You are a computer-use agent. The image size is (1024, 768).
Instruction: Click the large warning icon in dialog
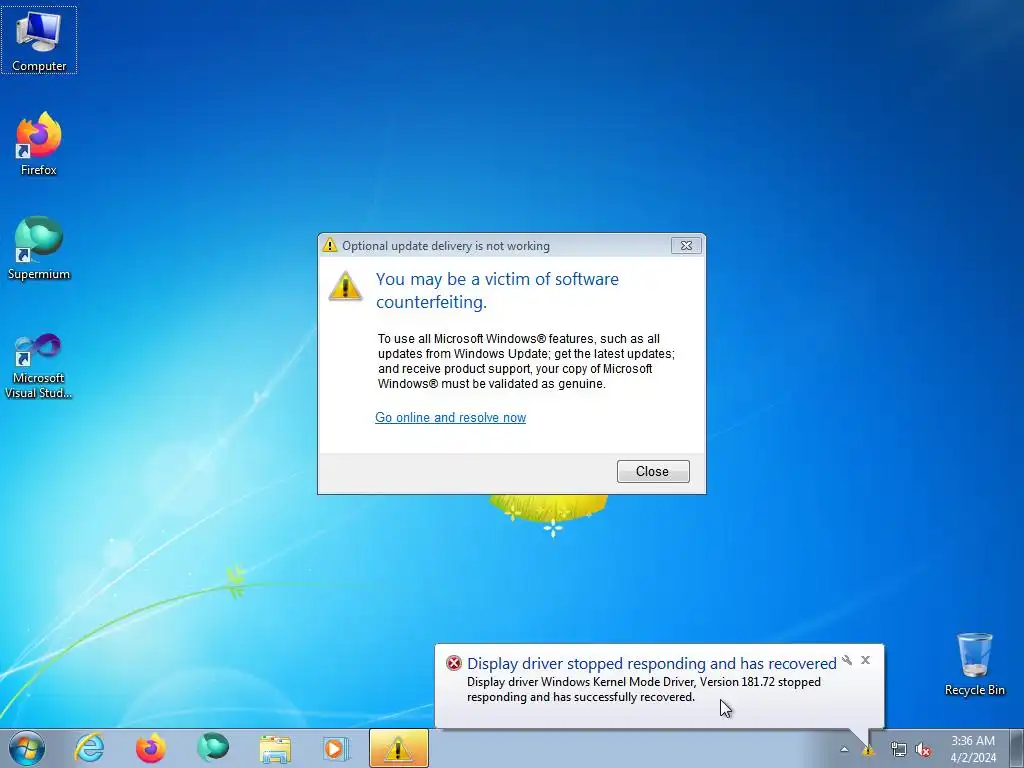pyautogui.click(x=345, y=286)
